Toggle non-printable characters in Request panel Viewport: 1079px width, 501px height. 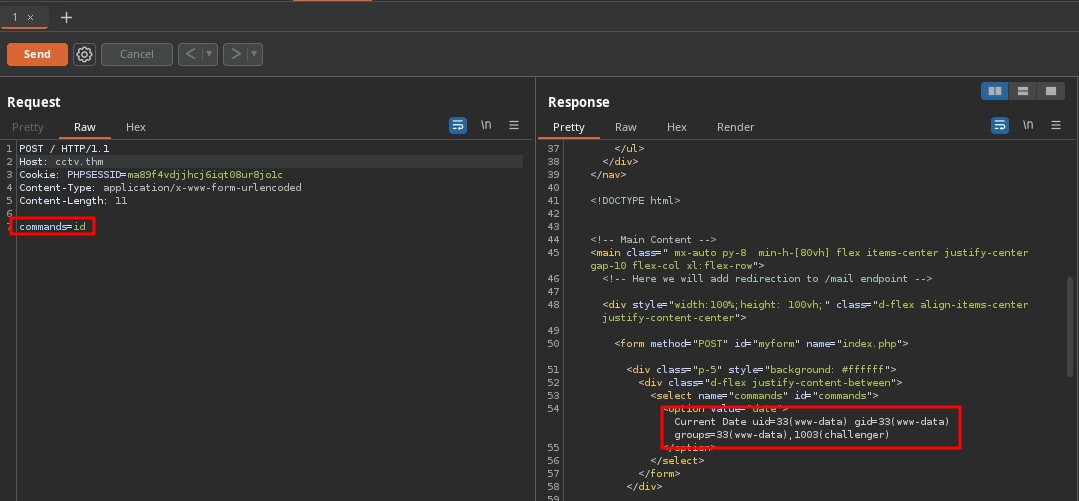486,125
